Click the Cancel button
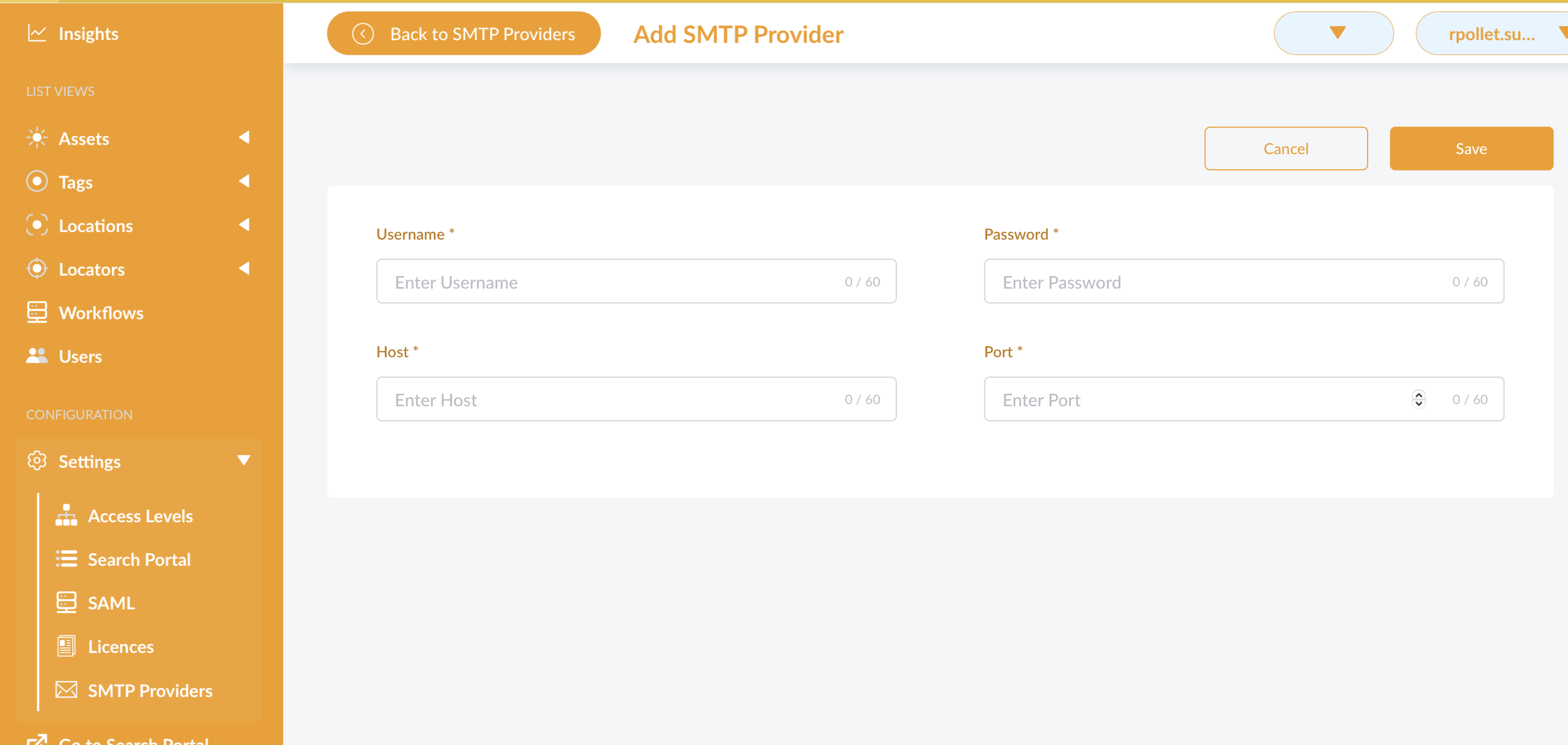 pyautogui.click(x=1285, y=149)
